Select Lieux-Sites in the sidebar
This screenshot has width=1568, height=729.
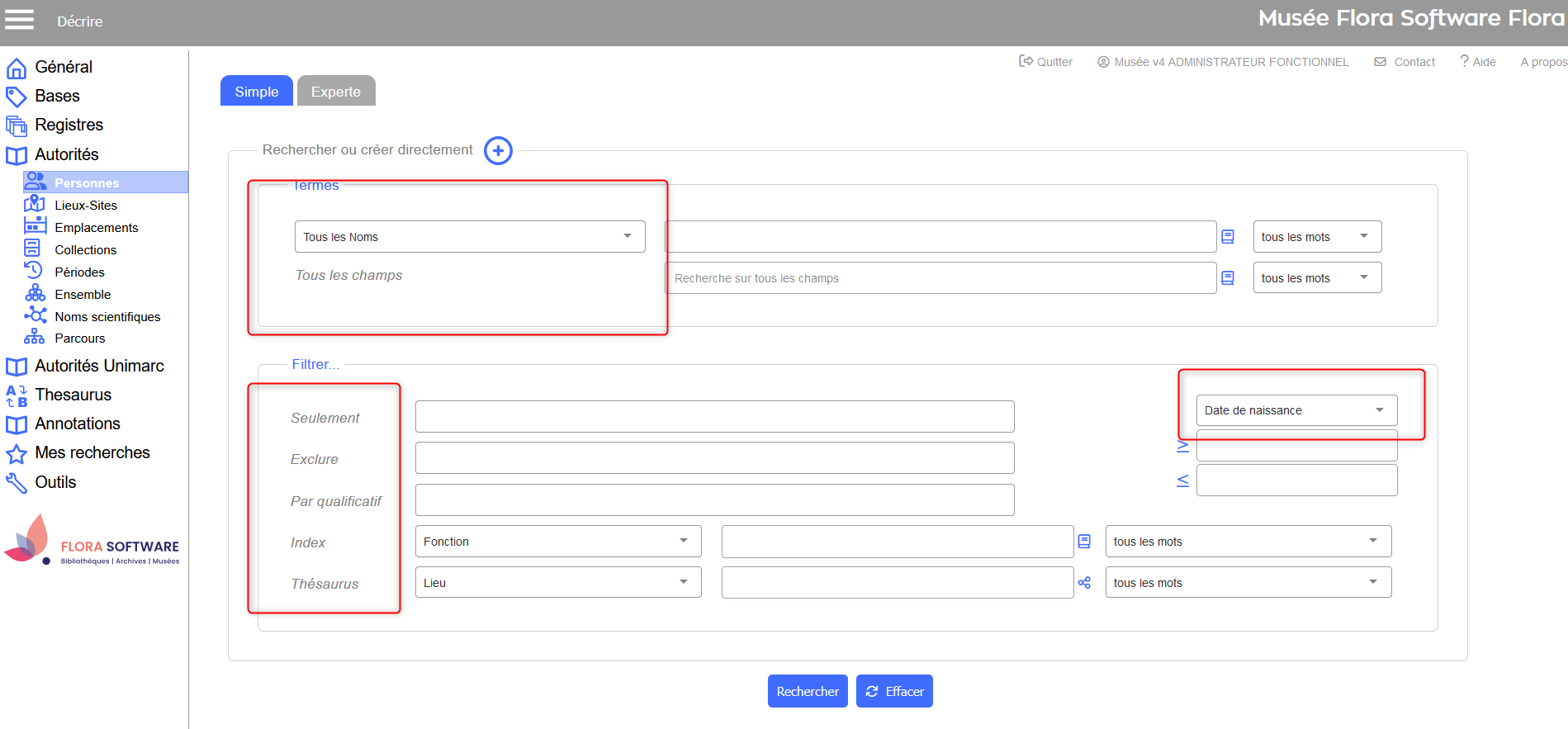click(x=85, y=206)
